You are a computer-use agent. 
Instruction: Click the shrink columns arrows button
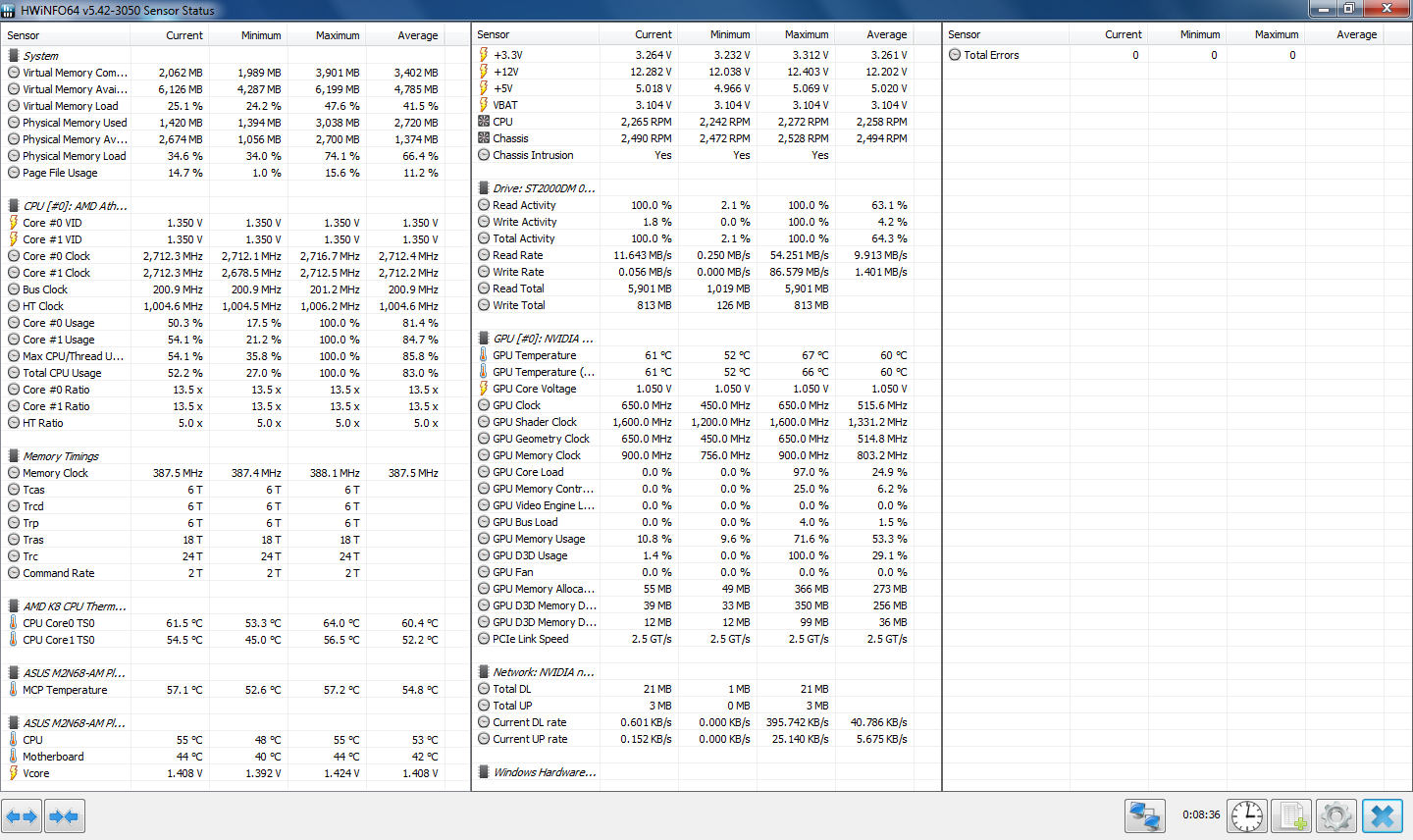coord(65,816)
